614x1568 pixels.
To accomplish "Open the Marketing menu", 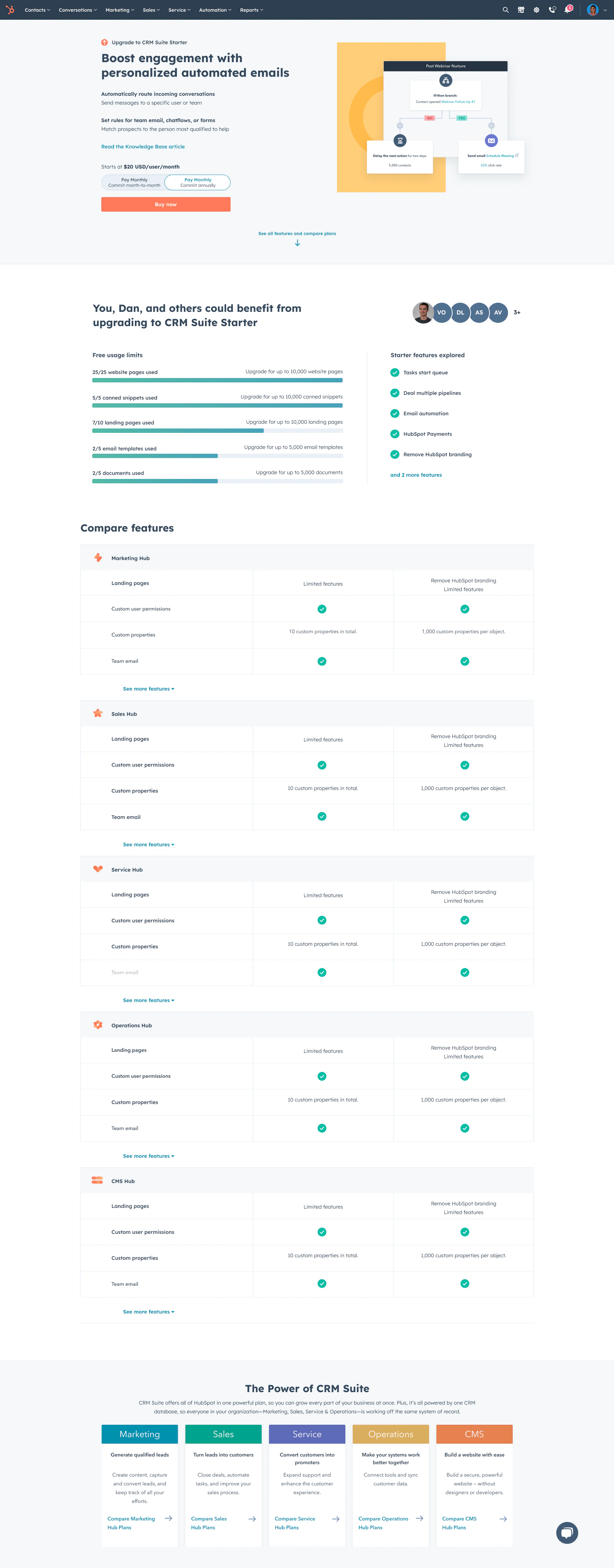I will (120, 10).
